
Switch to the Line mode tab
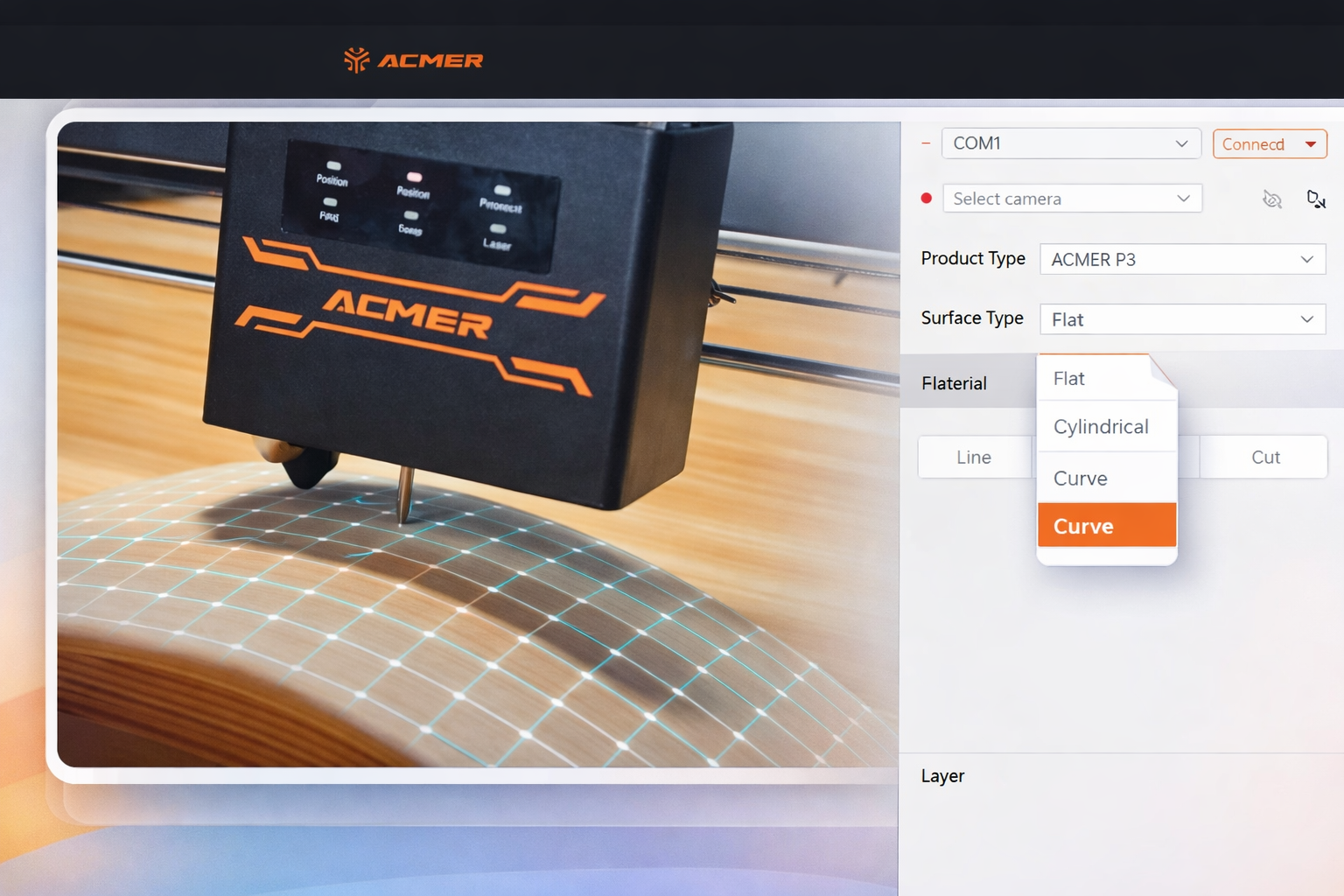(x=974, y=458)
